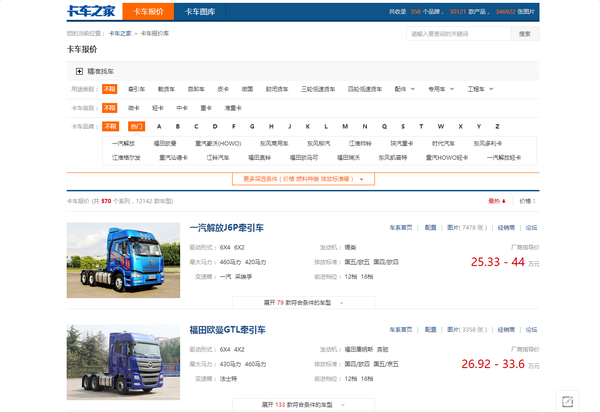
Task: Choose the 江铃汽车 brand
Action: (x=218, y=158)
